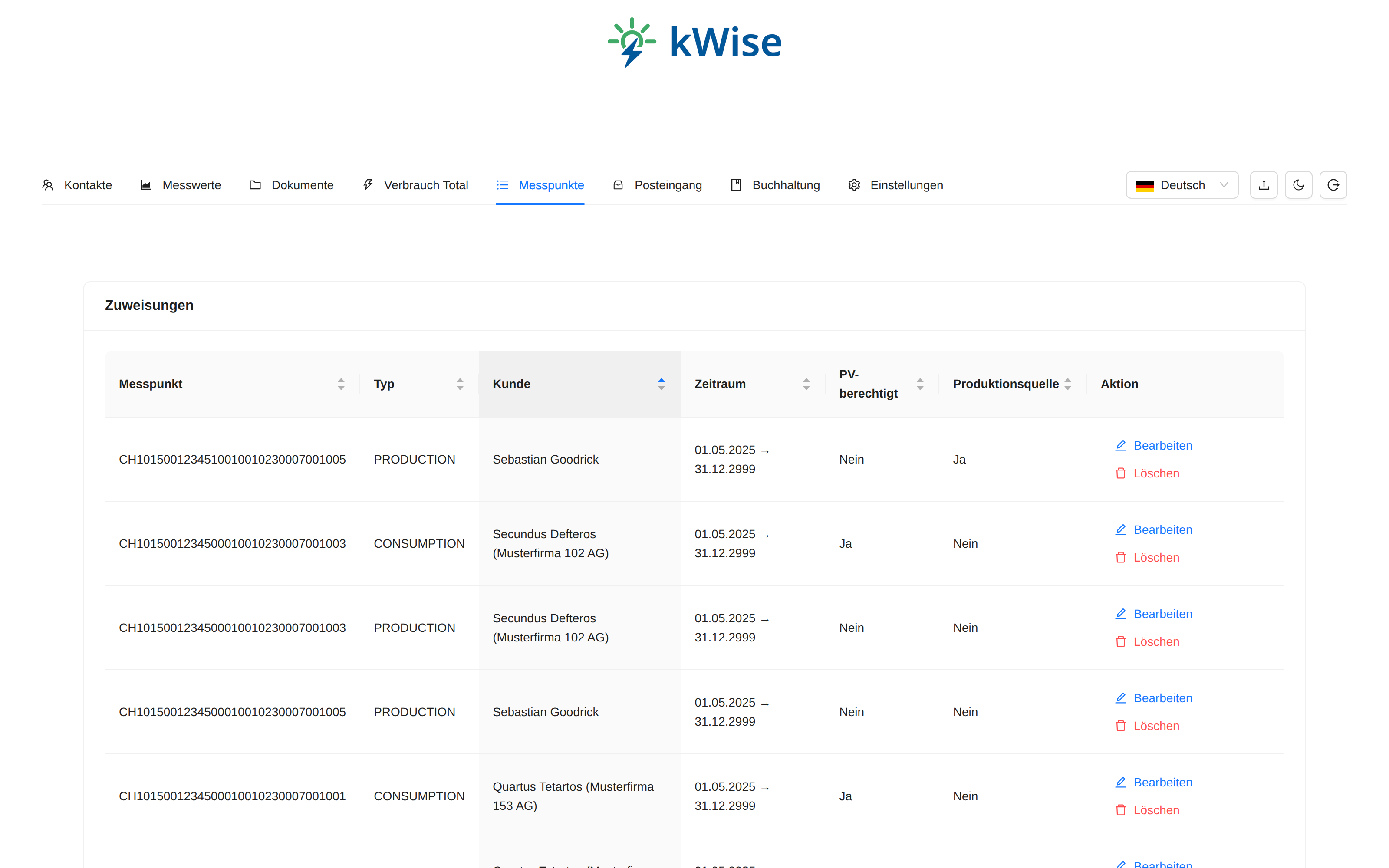1389x868 pixels.
Task: Sort table by Typ column arrows
Action: click(x=460, y=384)
